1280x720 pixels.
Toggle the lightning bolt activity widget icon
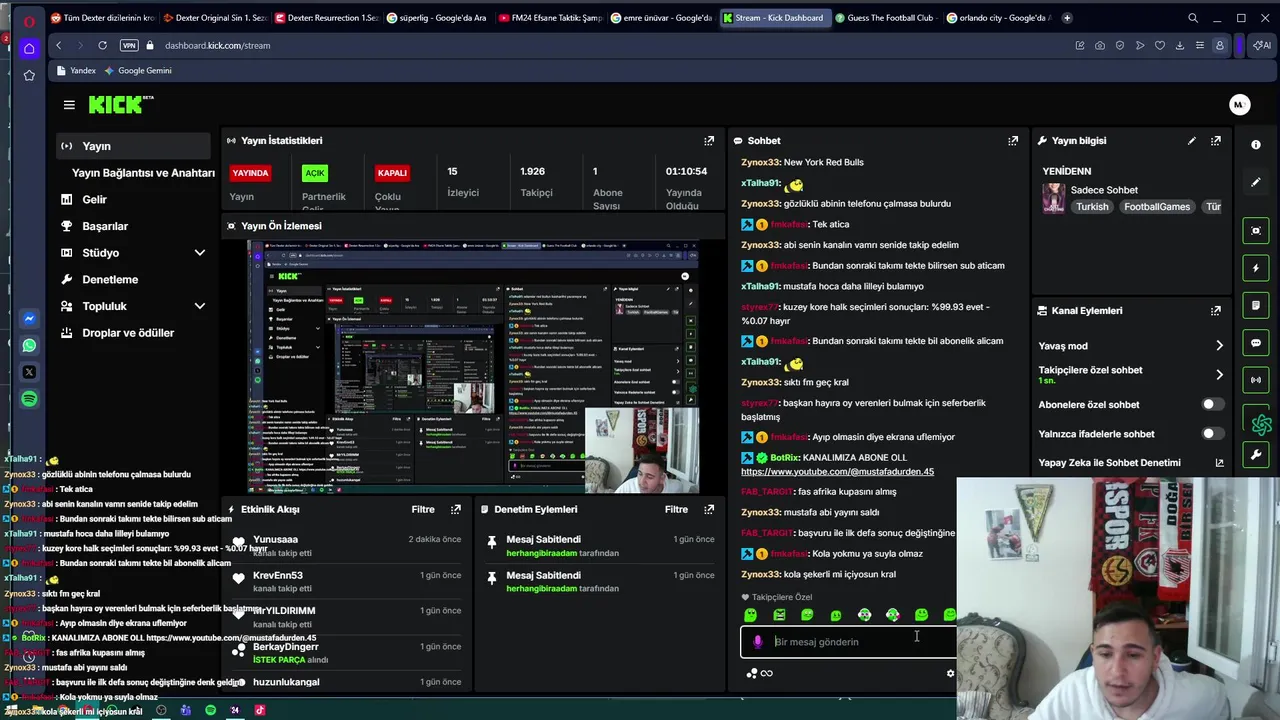coord(1256,268)
